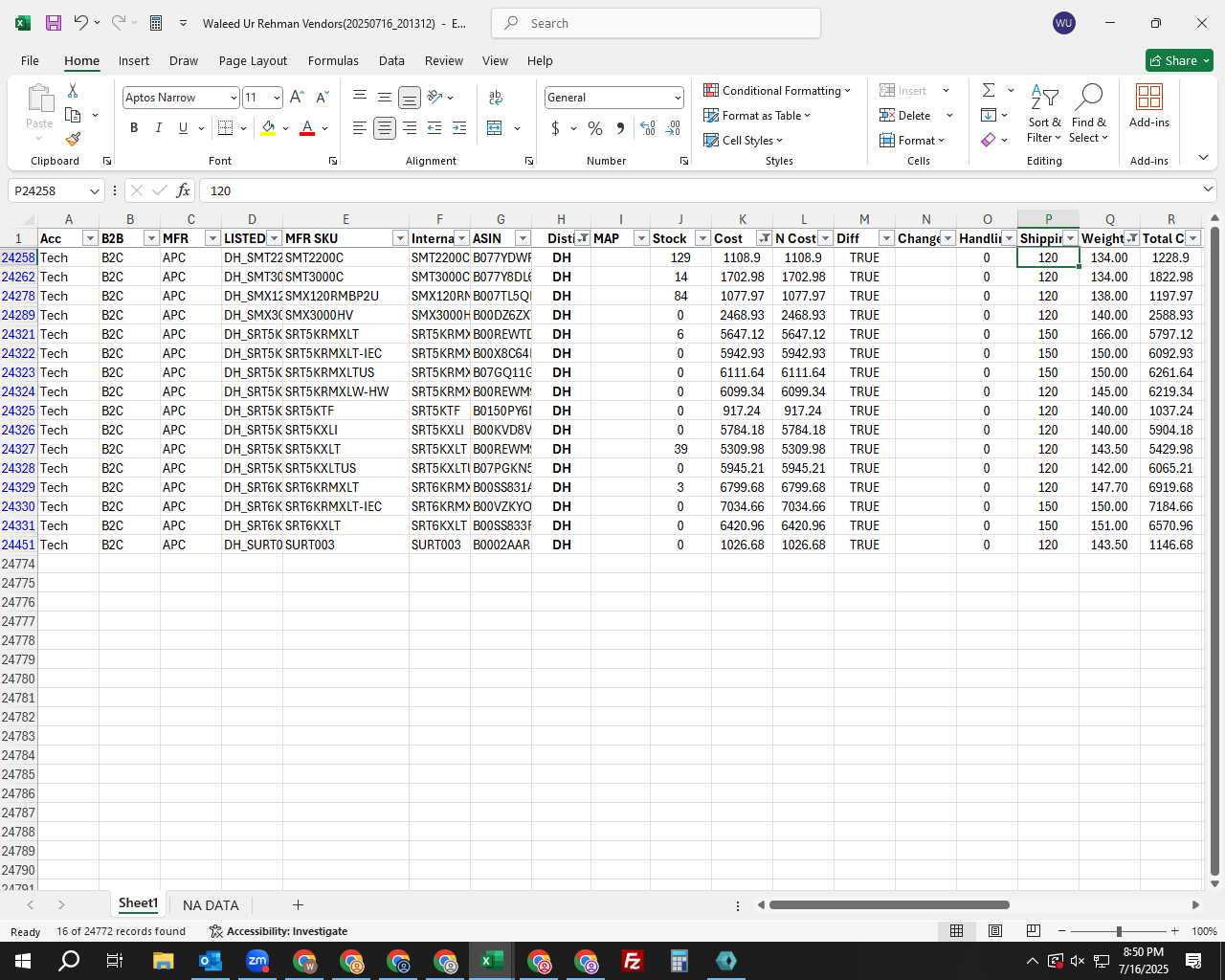Switch to Normal view in status bar
The image size is (1225, 980).
956,931
